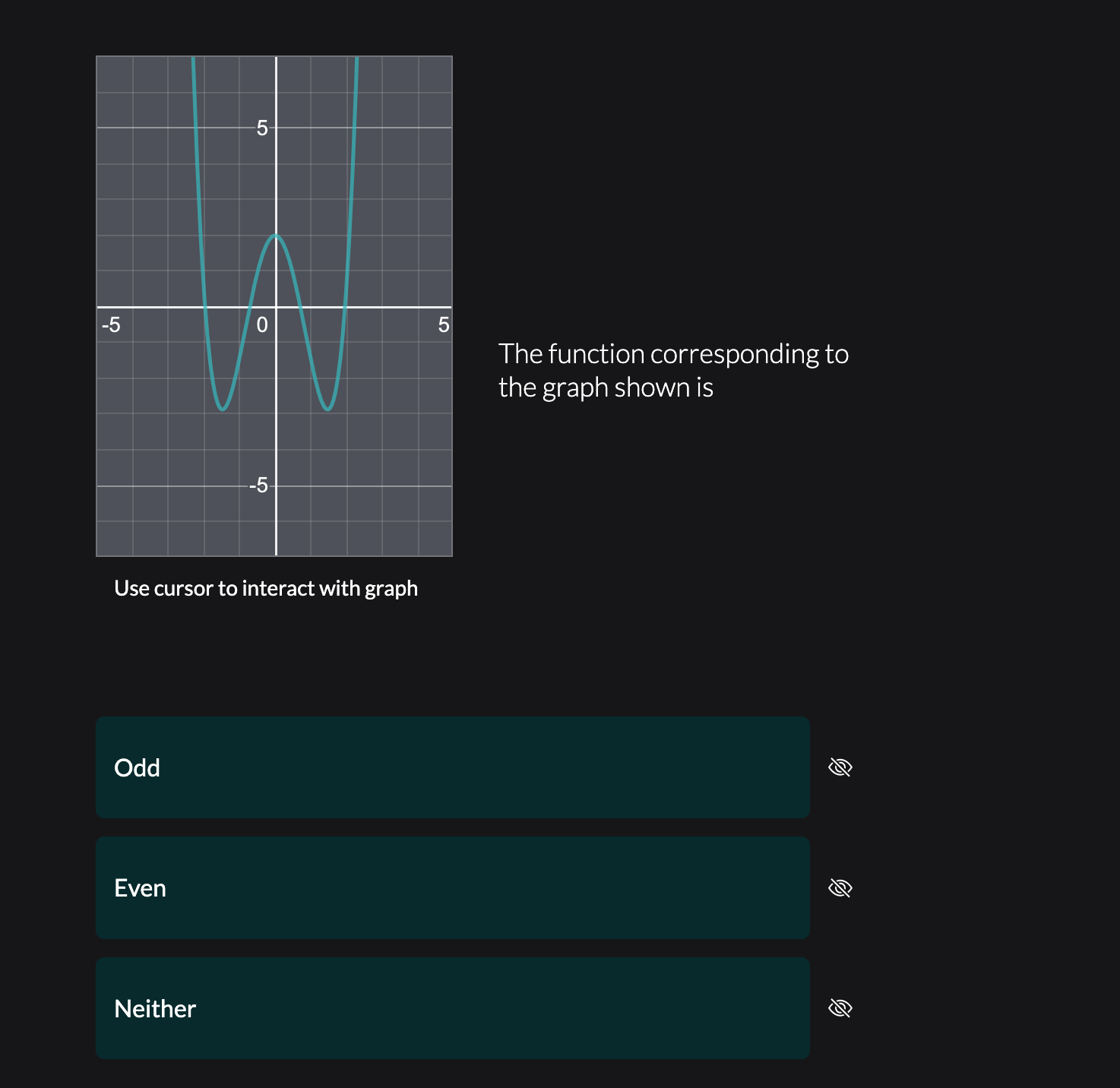
Task: Reveal the hidden answer for Odd
Action: 840,767
